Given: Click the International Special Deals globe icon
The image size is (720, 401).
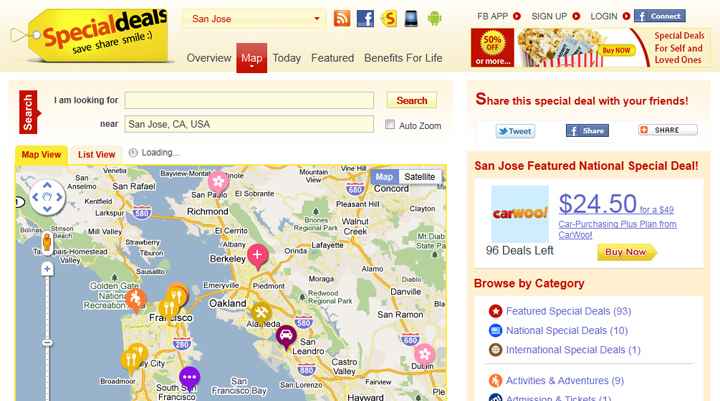Looking at the screenshot, I should pos(495,350).
